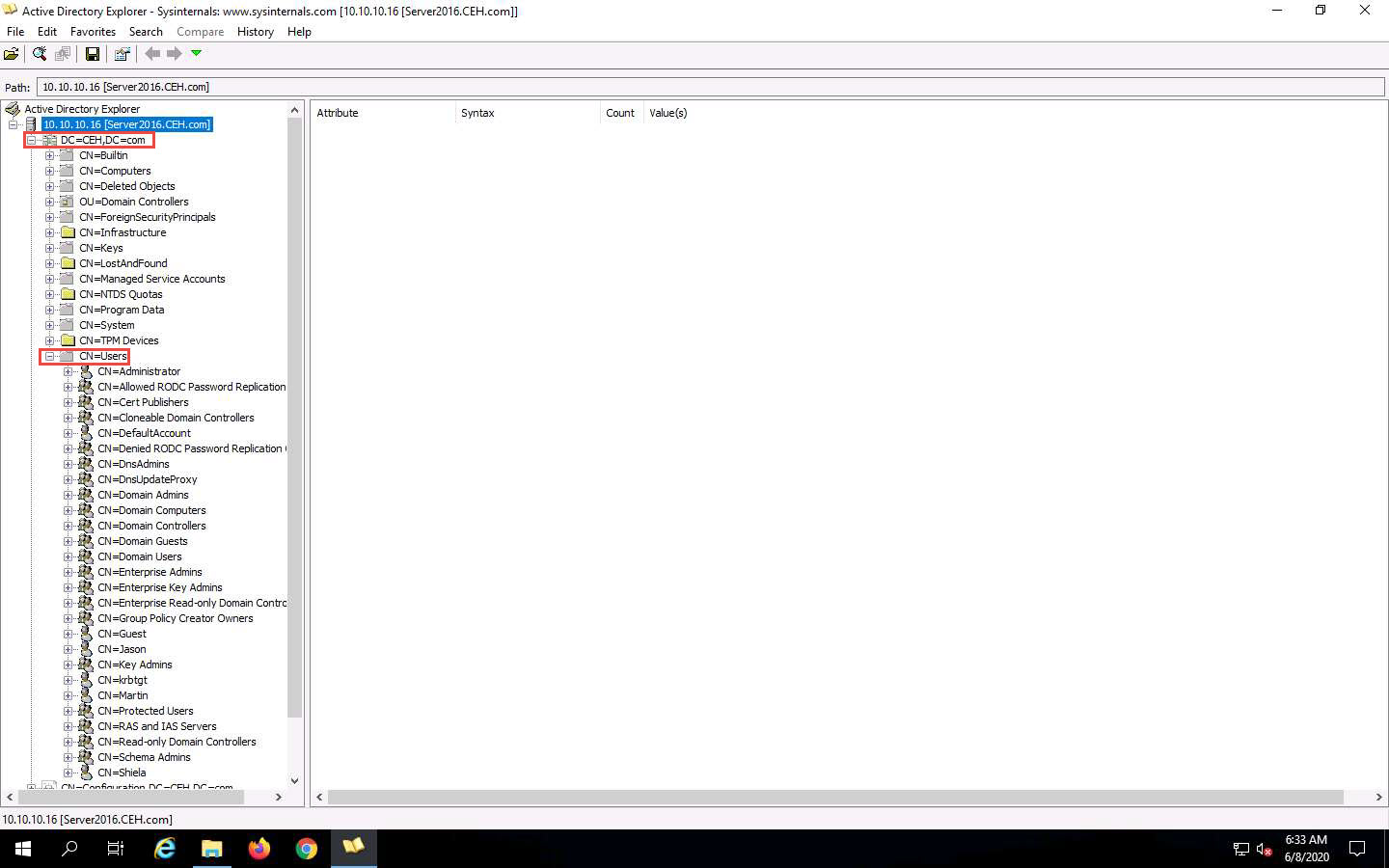The image size is (1389, 868).
Task: Open the green history dropdown arrow
Action: point(197,53)
